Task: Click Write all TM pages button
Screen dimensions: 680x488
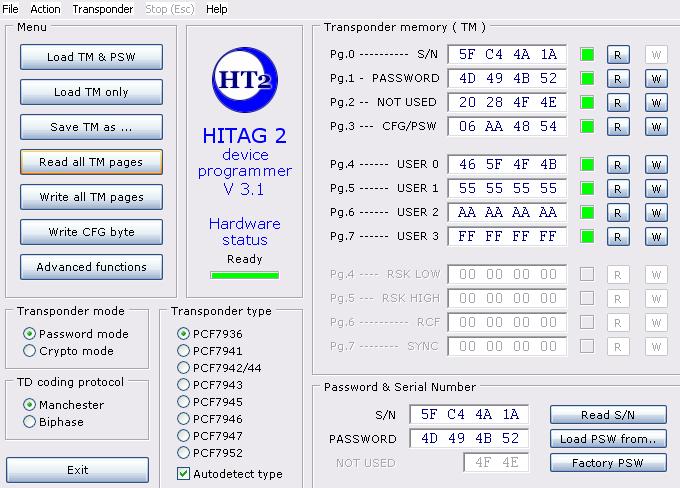Action: [x=91, y=197]
